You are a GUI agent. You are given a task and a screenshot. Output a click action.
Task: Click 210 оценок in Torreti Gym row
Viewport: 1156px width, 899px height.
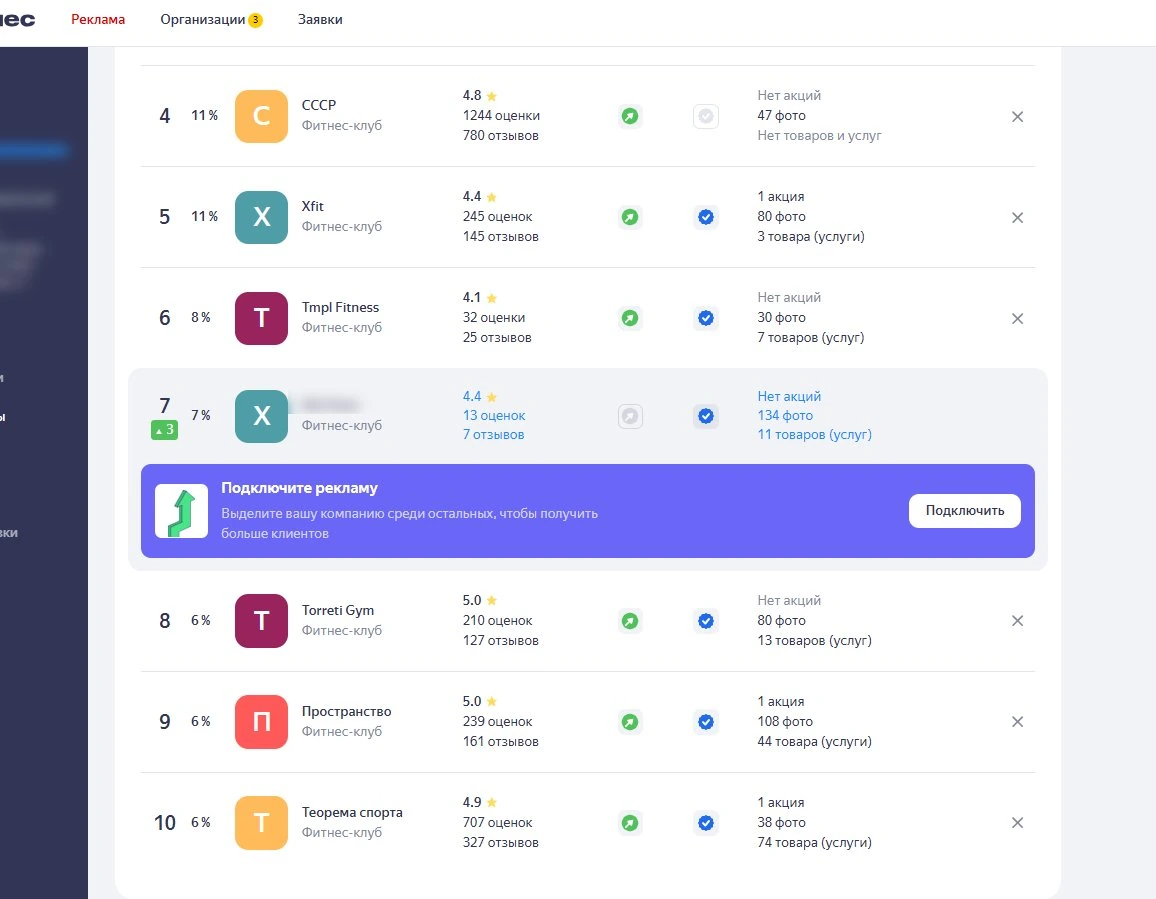(x=498, y=621)
